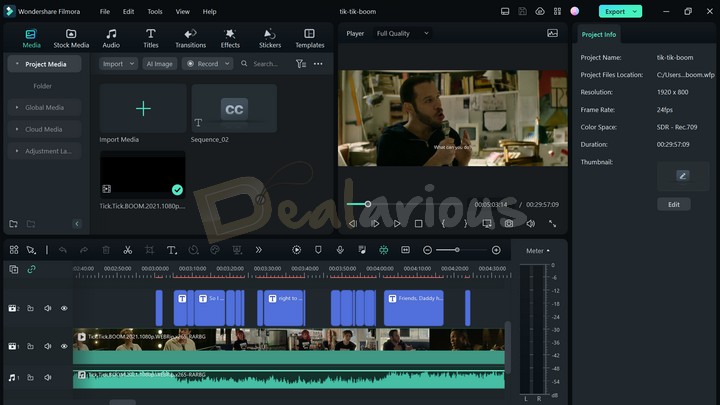
Task: Adjust the player volume icon
Action: click(x=531, y=224)
